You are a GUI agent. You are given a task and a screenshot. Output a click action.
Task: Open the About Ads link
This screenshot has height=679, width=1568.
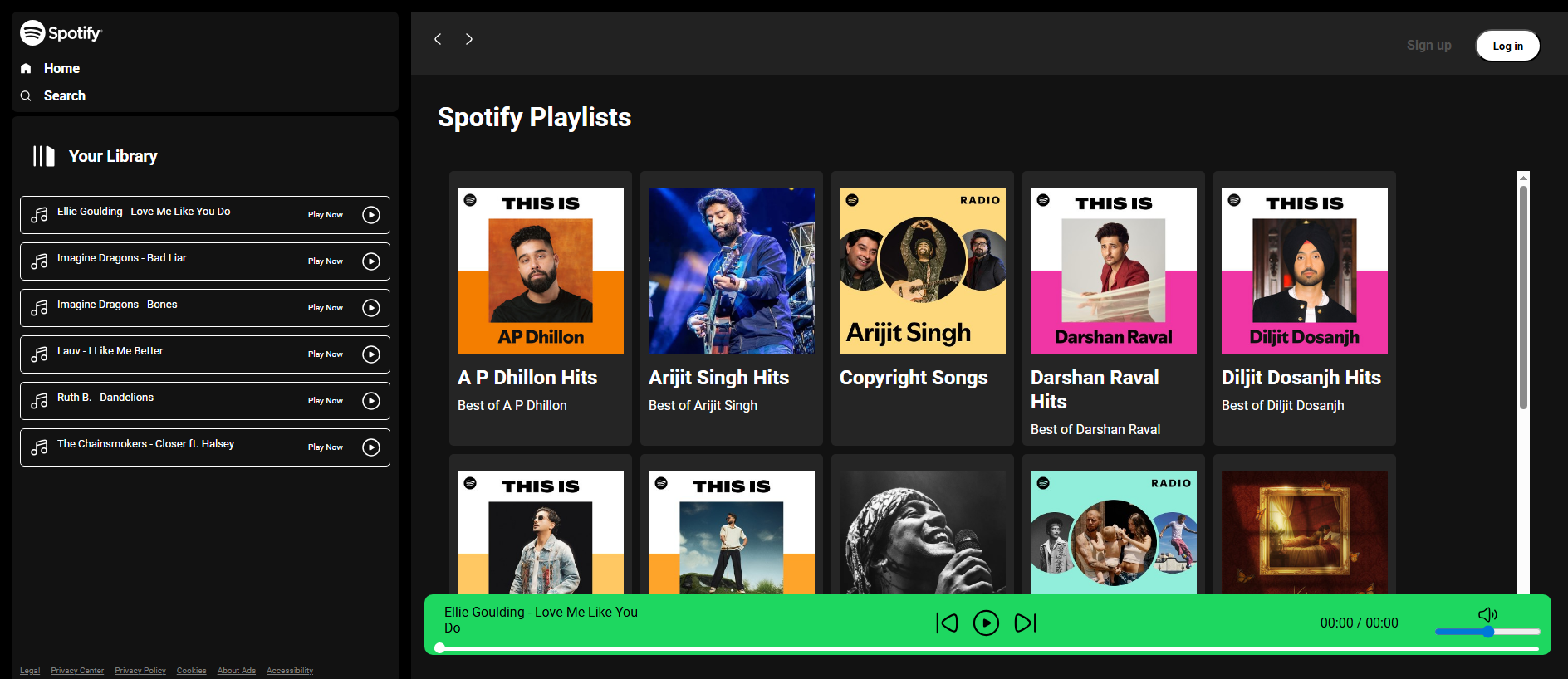coord(237,671)
